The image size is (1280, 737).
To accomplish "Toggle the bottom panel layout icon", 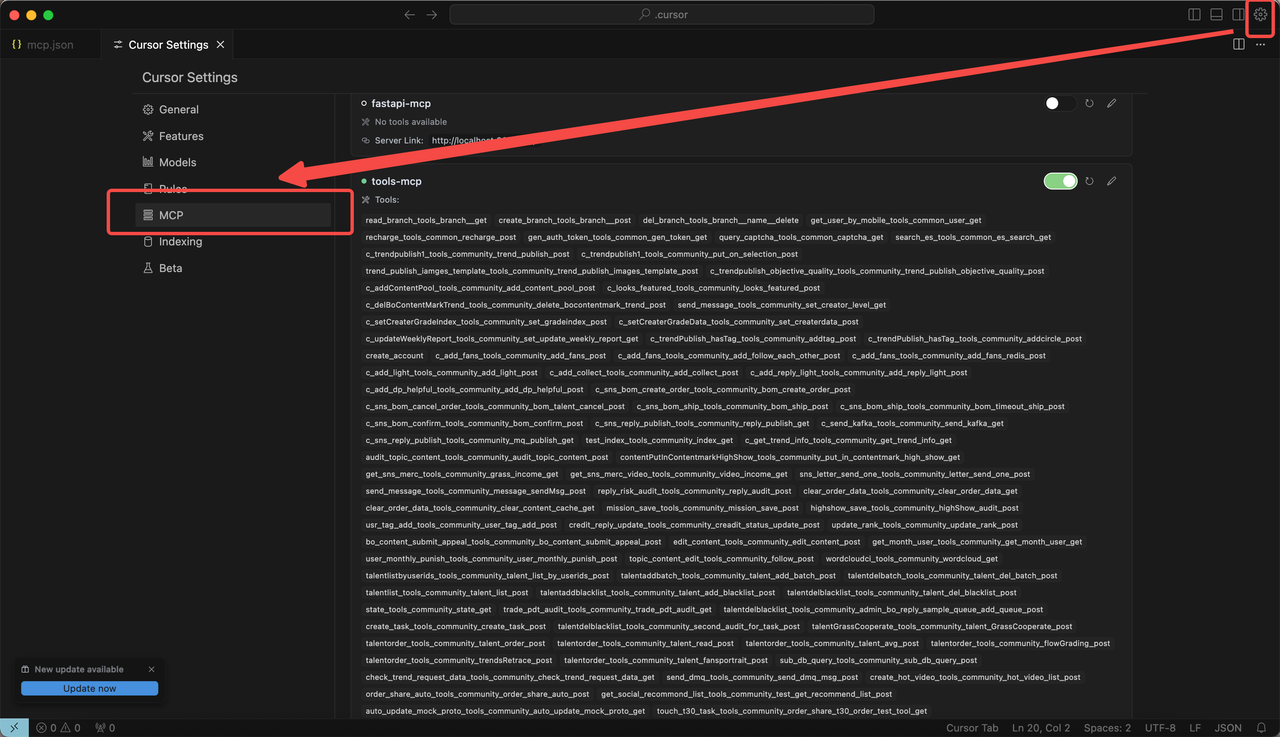I will tap(1217, 15).
